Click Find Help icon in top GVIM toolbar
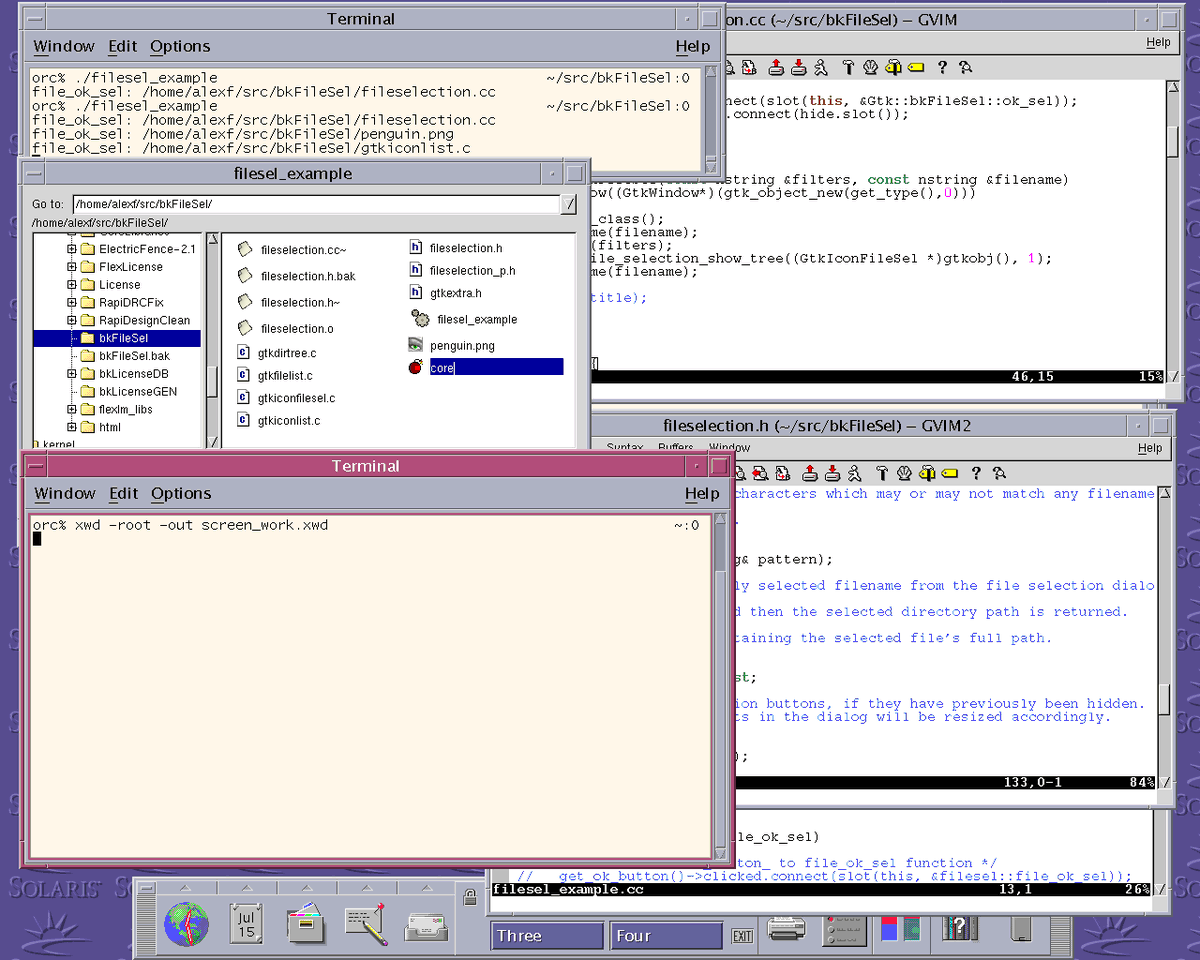 (x=965, y=67)
